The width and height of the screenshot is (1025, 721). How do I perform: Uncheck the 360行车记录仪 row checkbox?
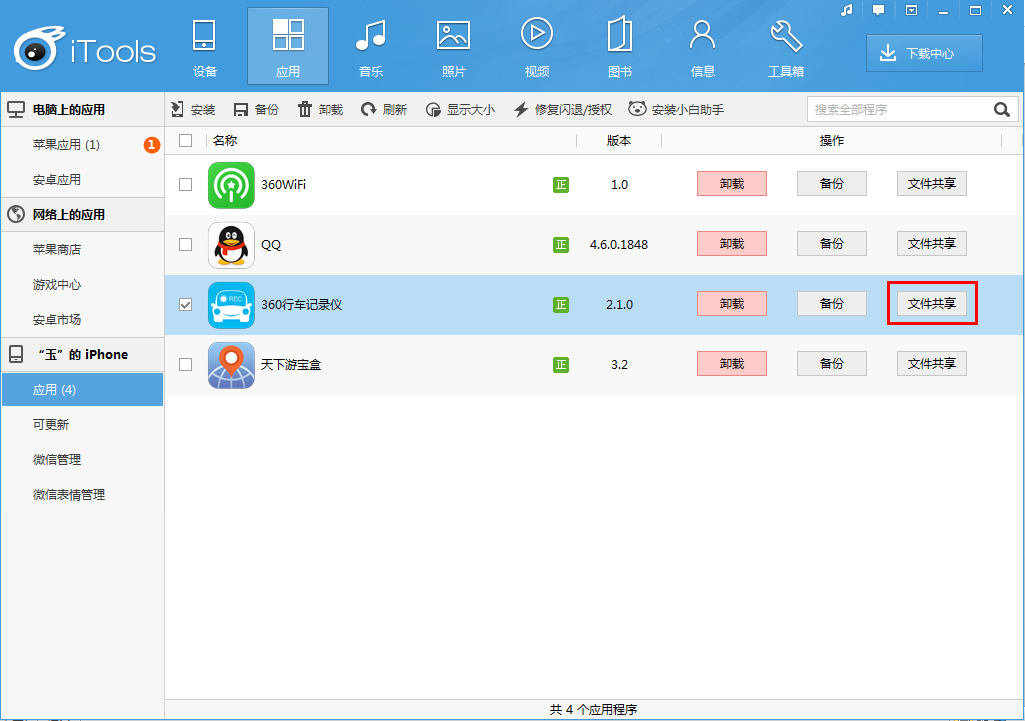185,305
